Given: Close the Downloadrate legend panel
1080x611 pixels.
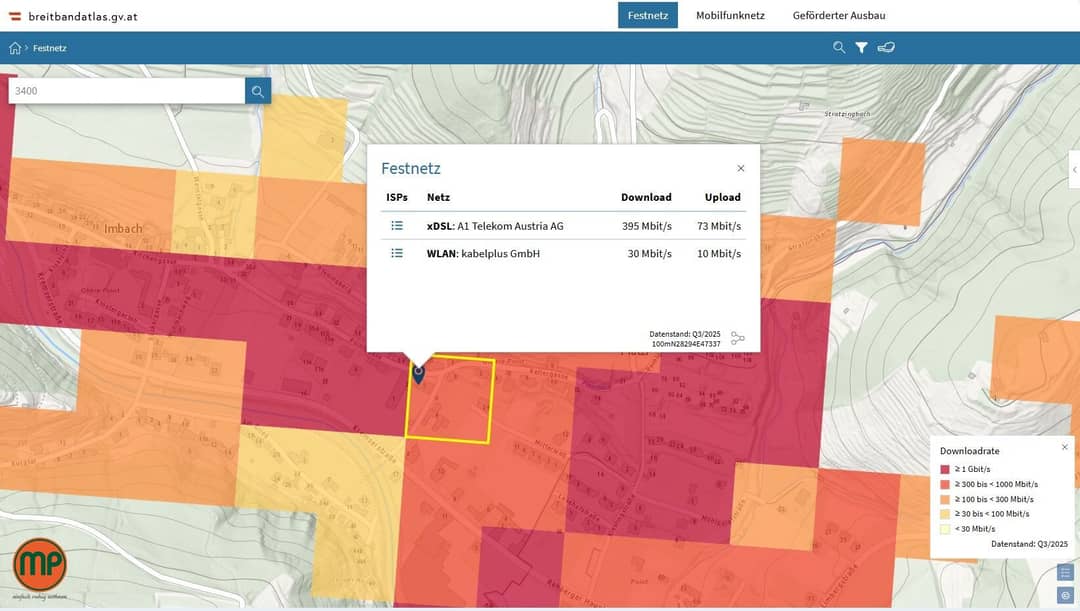Looking at the screenshot, I should 1065,447.
